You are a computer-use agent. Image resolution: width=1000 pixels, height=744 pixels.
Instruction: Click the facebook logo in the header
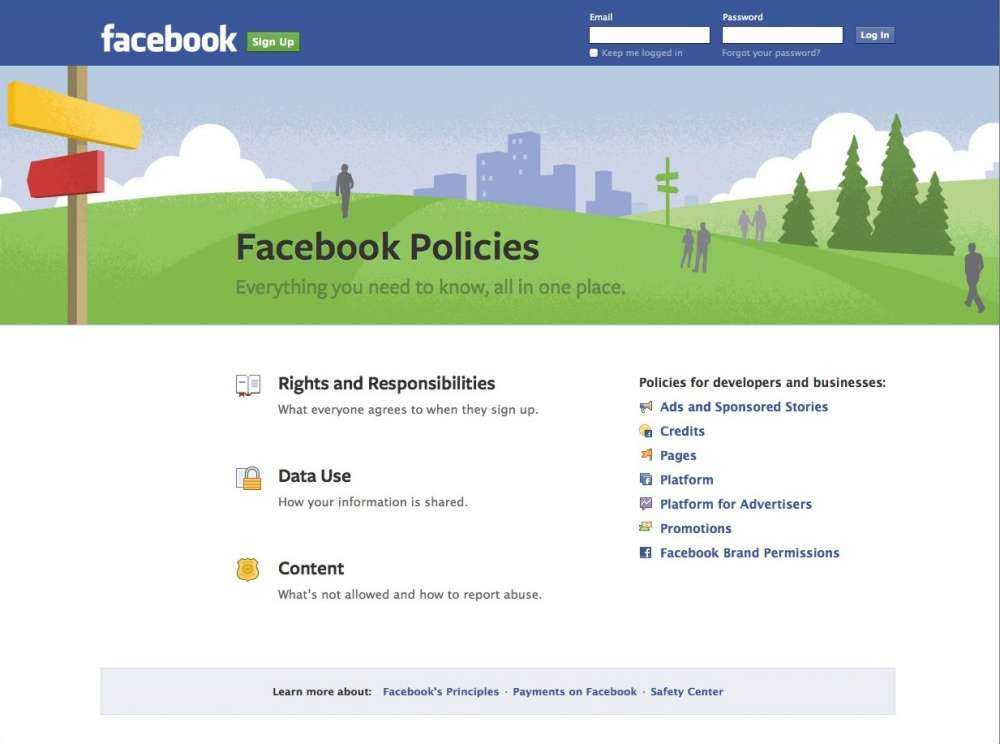170,36
